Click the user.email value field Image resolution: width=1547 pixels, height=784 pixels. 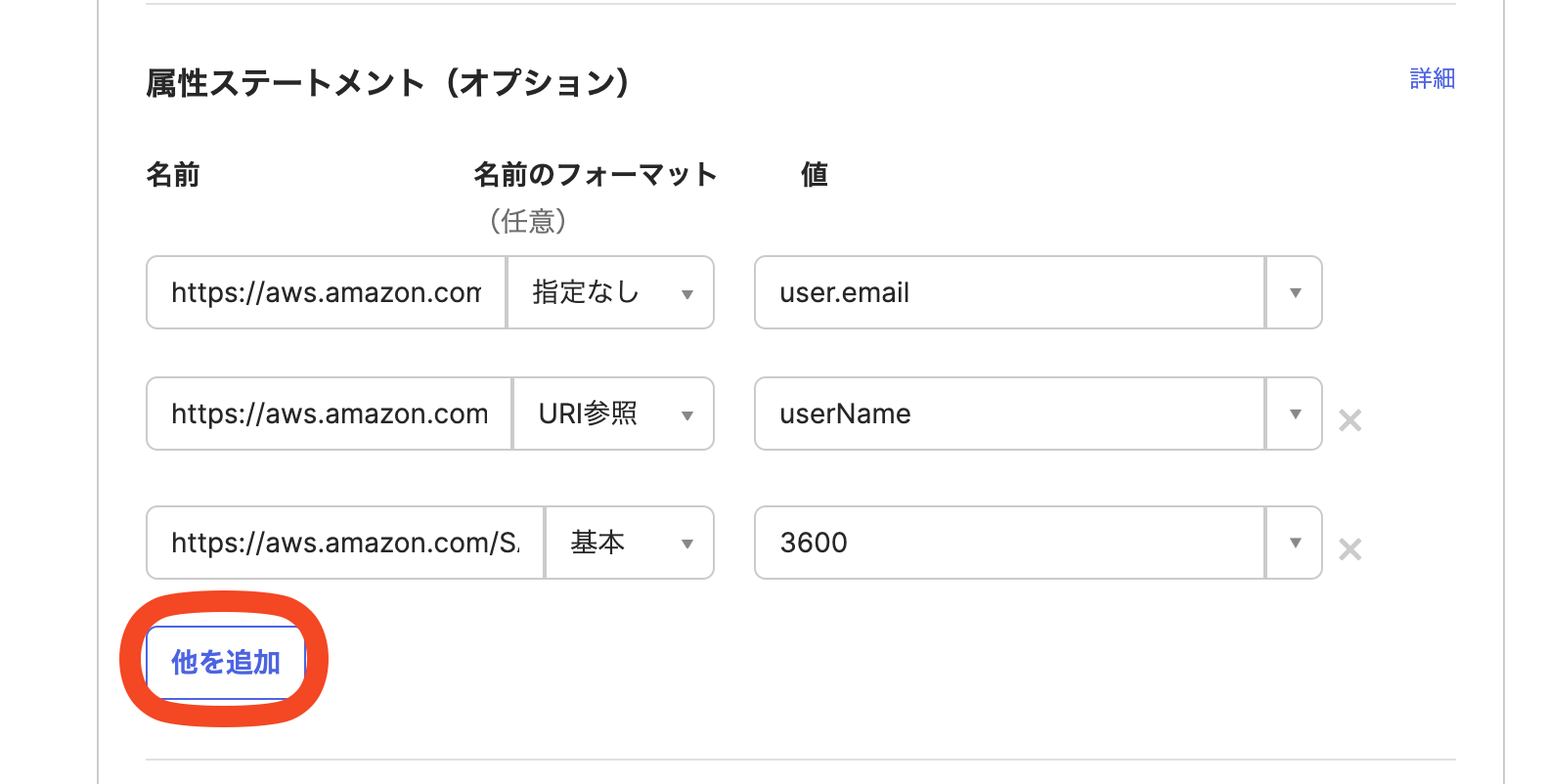tap(1010, 292)
